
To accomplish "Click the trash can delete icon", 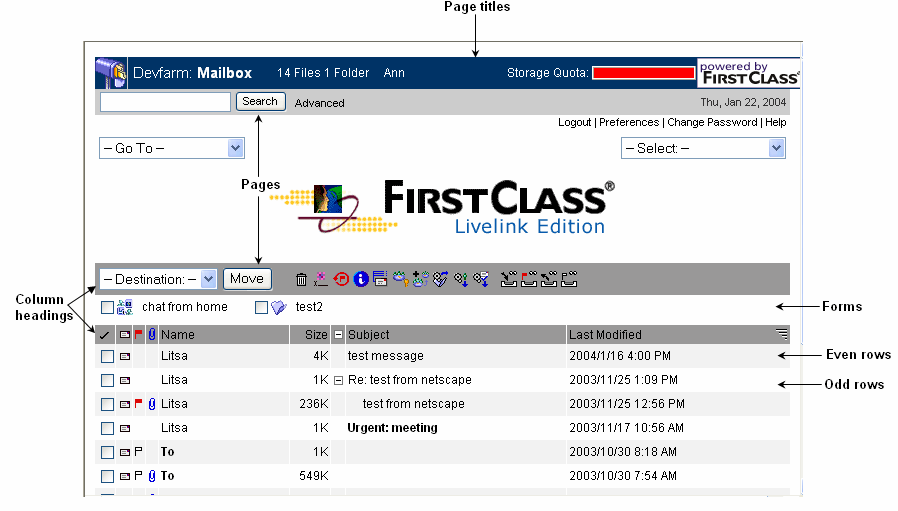I will point(302,279).
